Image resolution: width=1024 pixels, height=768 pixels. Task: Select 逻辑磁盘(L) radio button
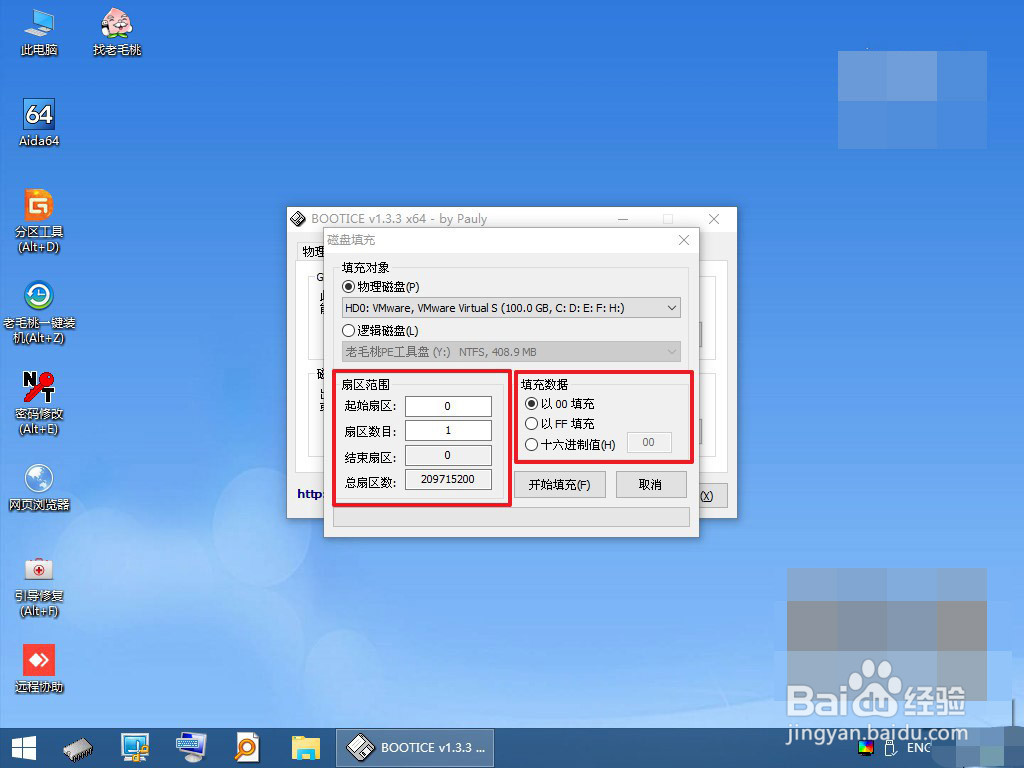coord(381,330)
